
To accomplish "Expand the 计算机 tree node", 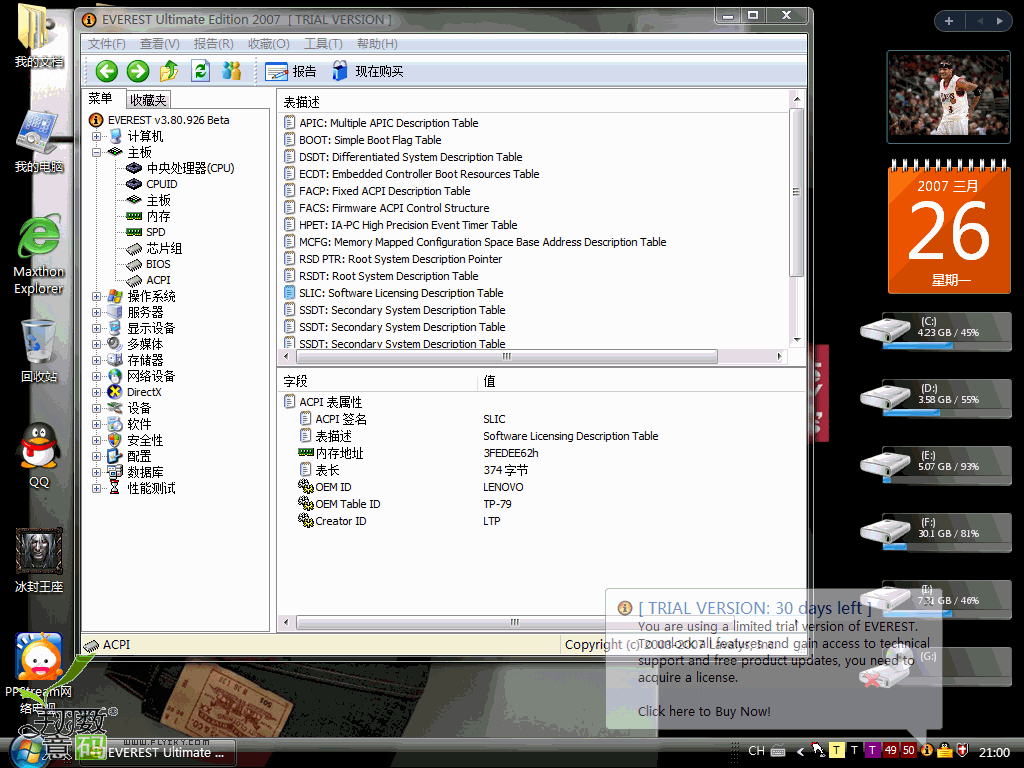I will (x=96, y=136).
